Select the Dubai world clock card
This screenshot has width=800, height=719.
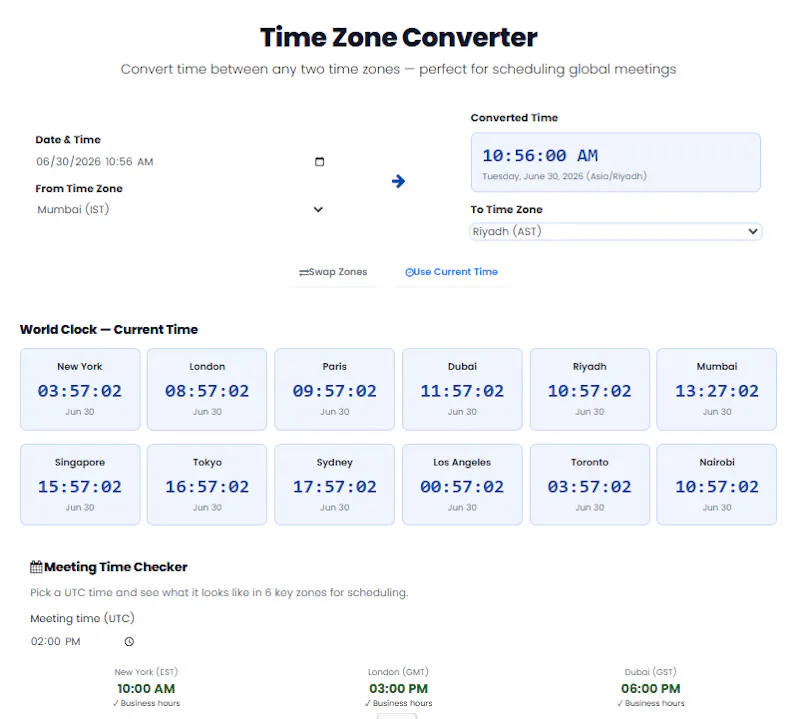[x=462, y=389]
